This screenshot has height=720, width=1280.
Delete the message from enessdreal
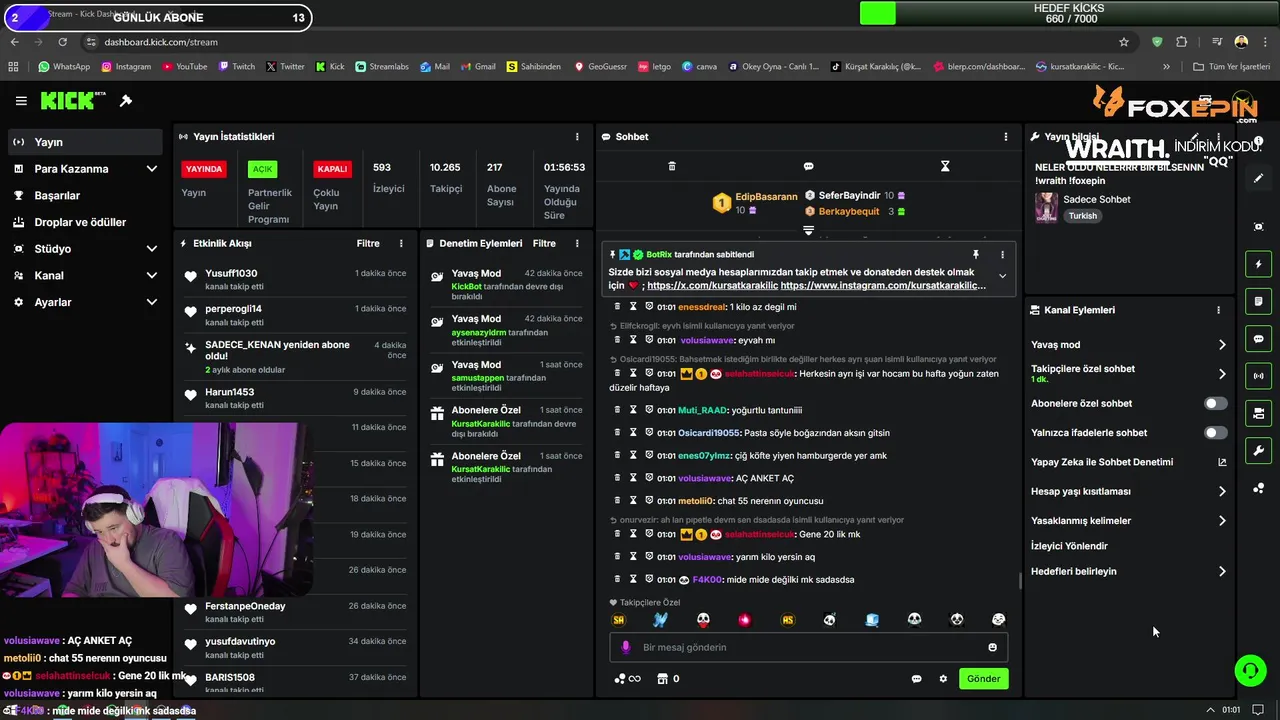[617, 307]
